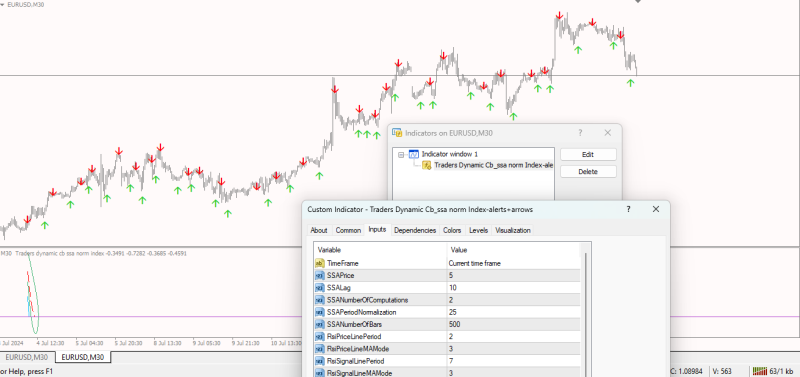Screen dimensions: 800x377
Task: Click the SSANumberOfBars parameter icon
Action: click(320, 324)
